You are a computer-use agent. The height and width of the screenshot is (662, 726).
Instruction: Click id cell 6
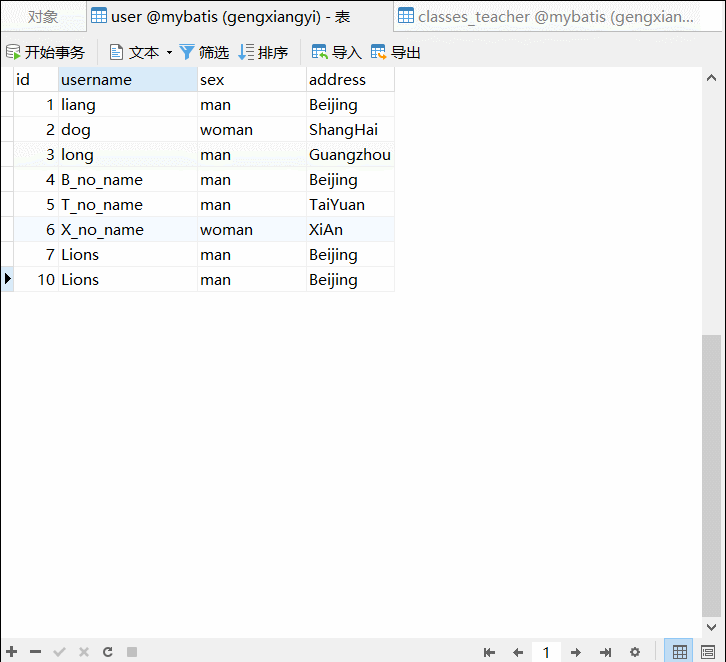click(36, 230)
